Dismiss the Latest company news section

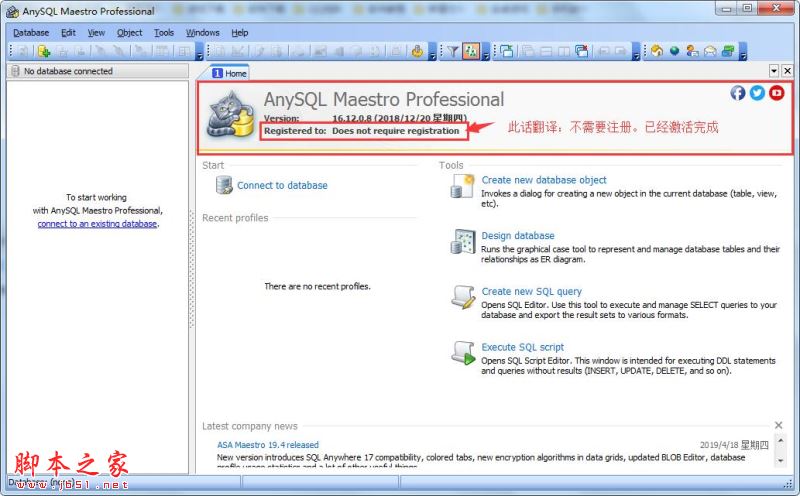778,425
